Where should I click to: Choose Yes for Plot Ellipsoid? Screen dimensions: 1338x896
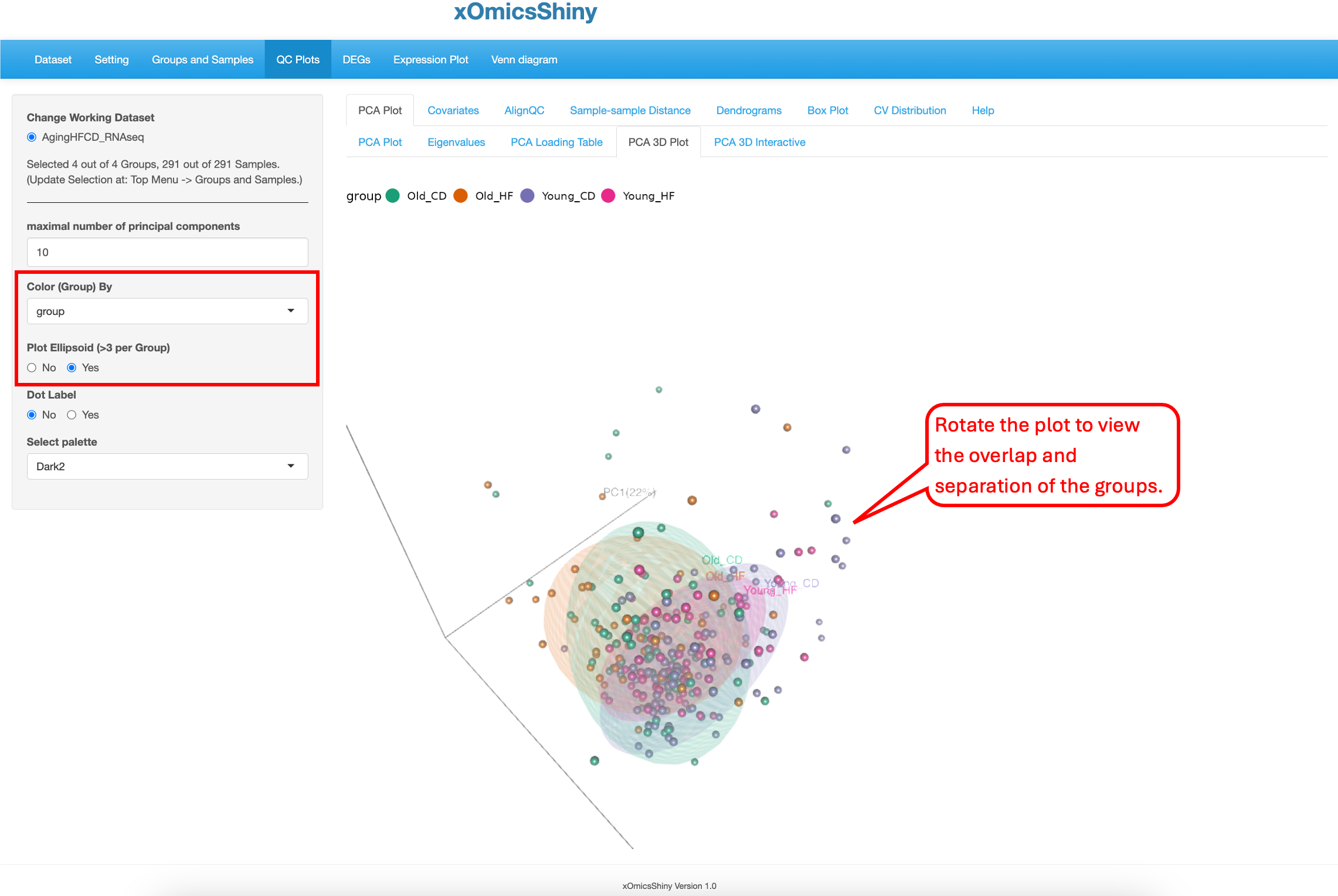point(72,368)
